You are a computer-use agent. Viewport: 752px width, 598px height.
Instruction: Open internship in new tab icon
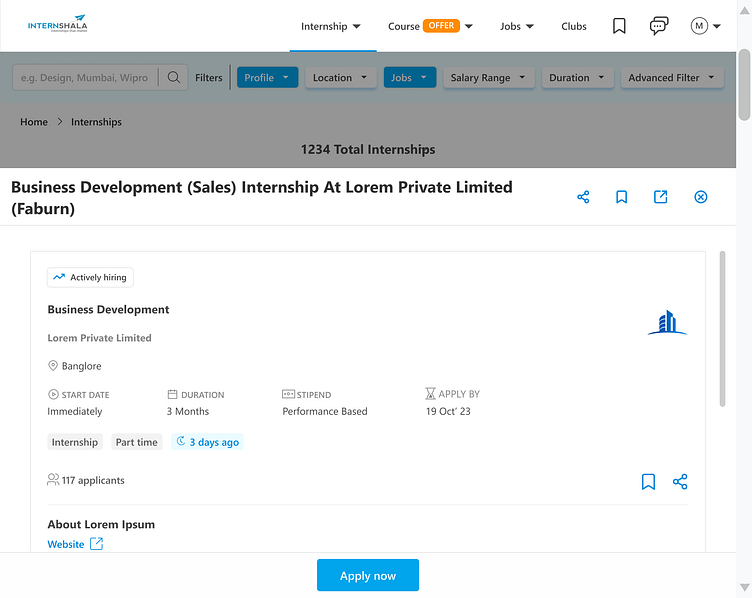(660, 197)
